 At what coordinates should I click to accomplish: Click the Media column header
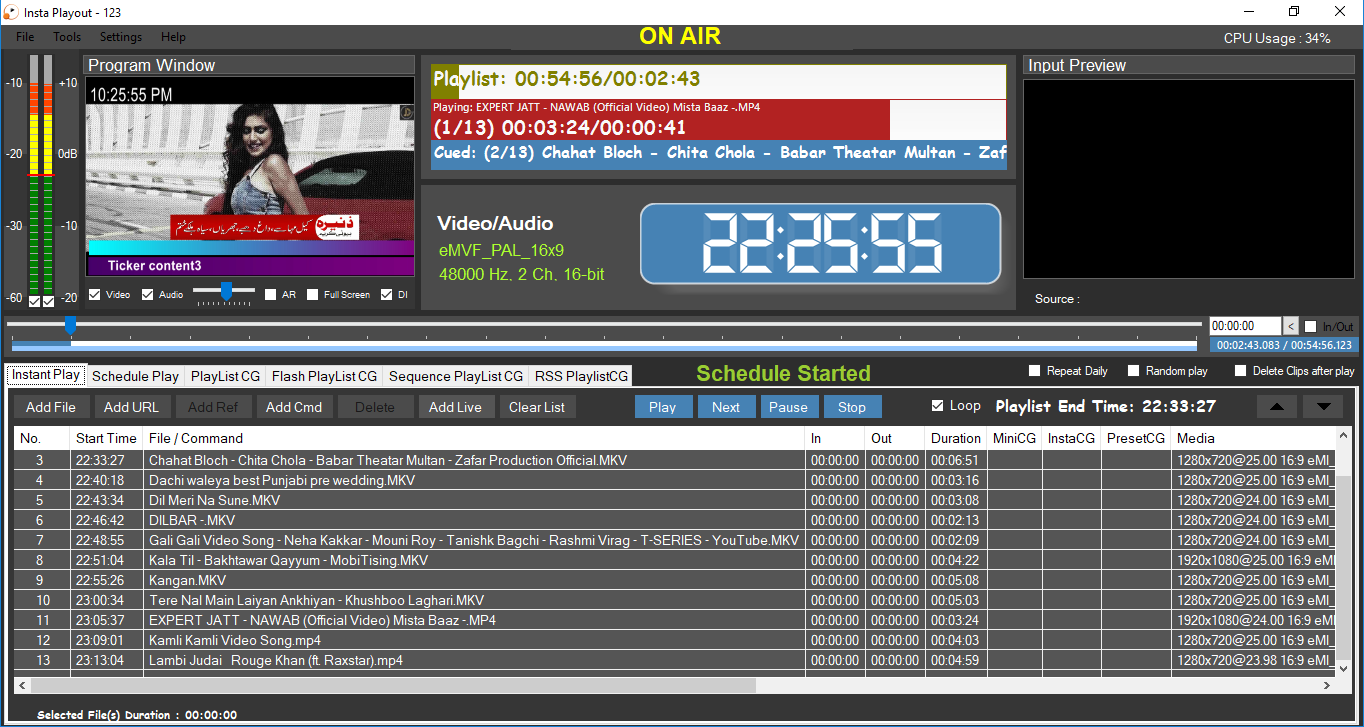(x=1253, y=438)
